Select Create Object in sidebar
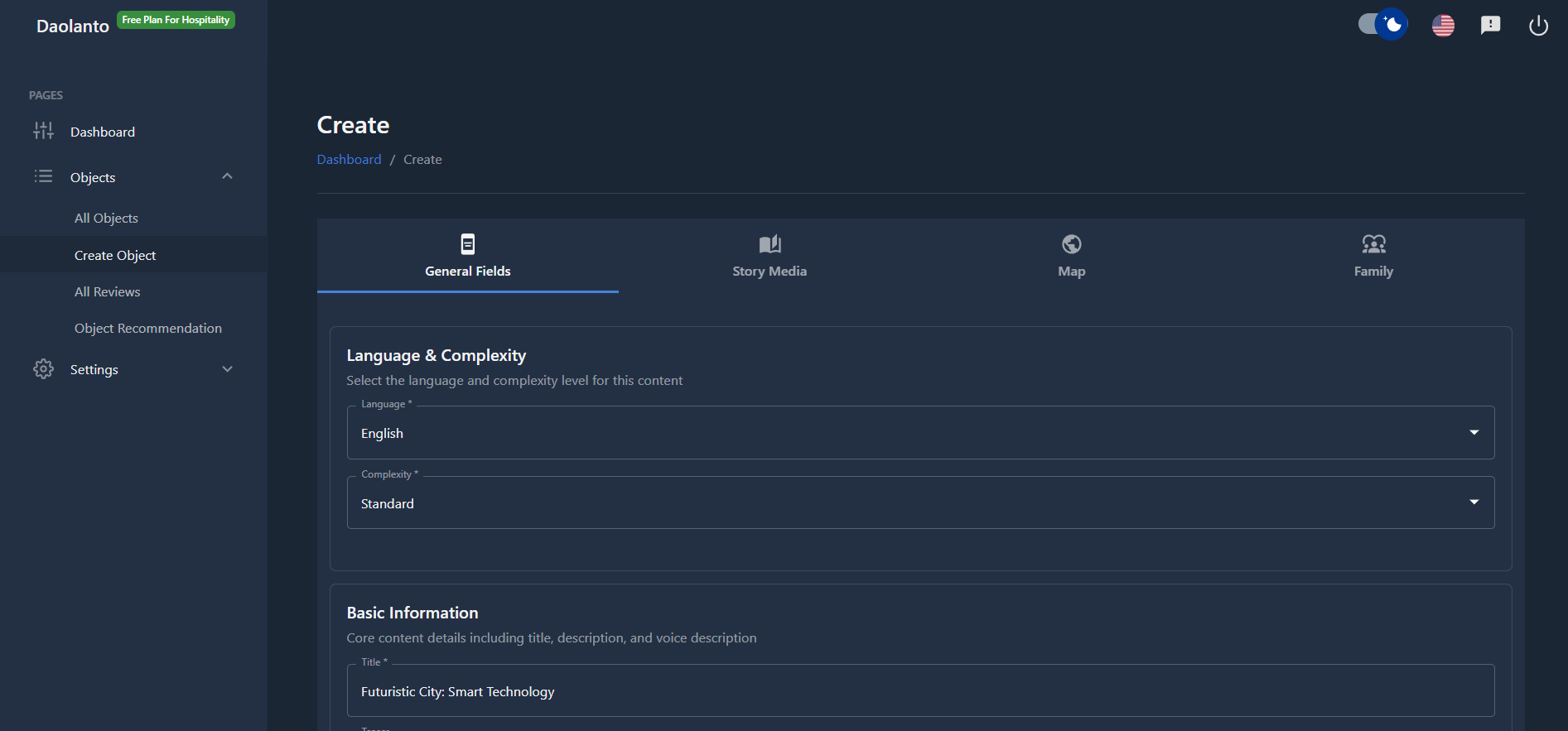 tap(133, 255)
